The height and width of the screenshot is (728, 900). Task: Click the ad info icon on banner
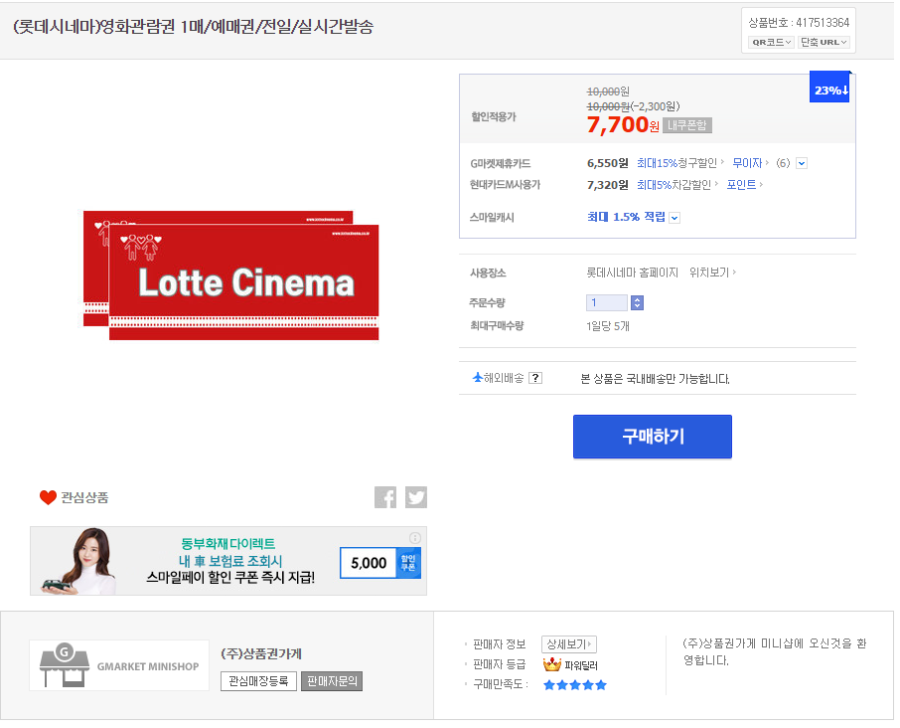click(x=415, y=538)
